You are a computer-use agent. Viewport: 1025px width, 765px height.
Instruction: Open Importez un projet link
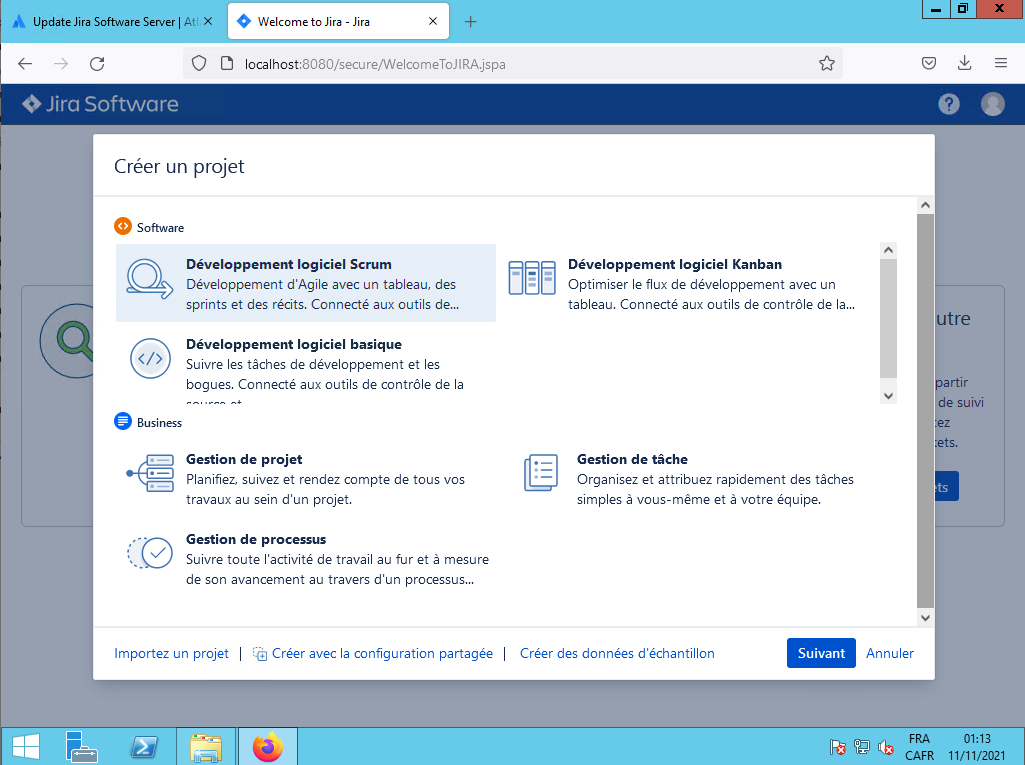pos(171,653)
